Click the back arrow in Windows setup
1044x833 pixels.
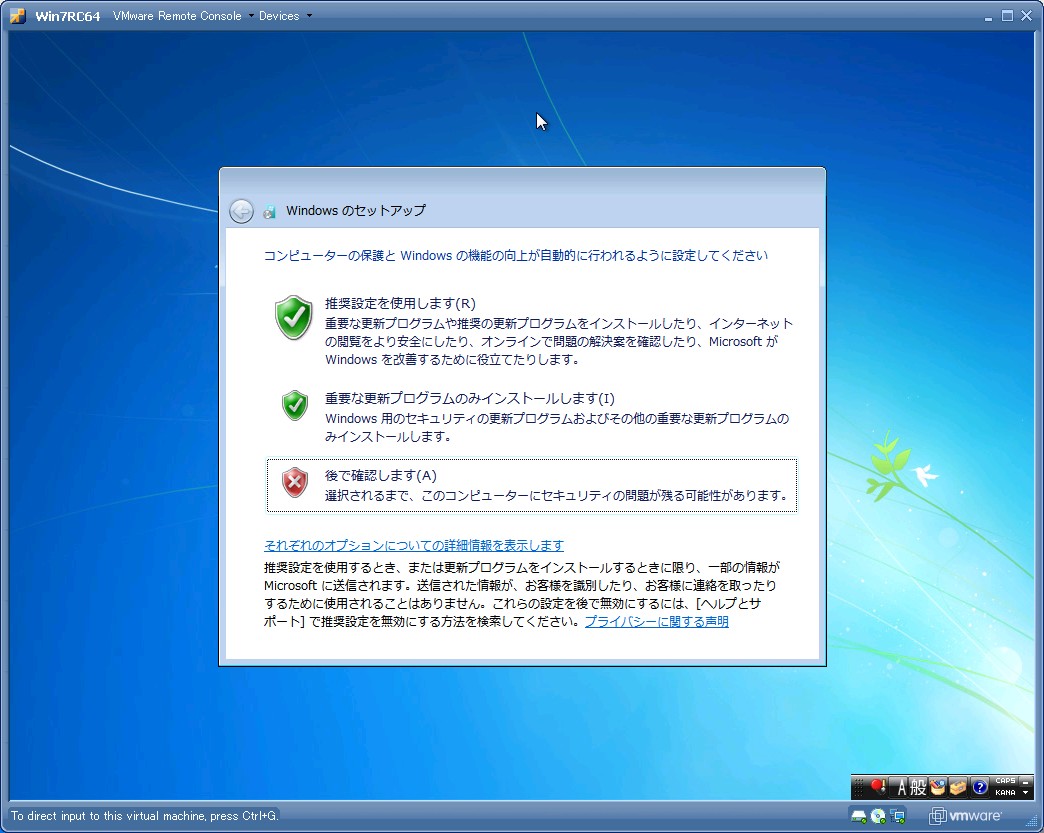[x=241, y=211]
